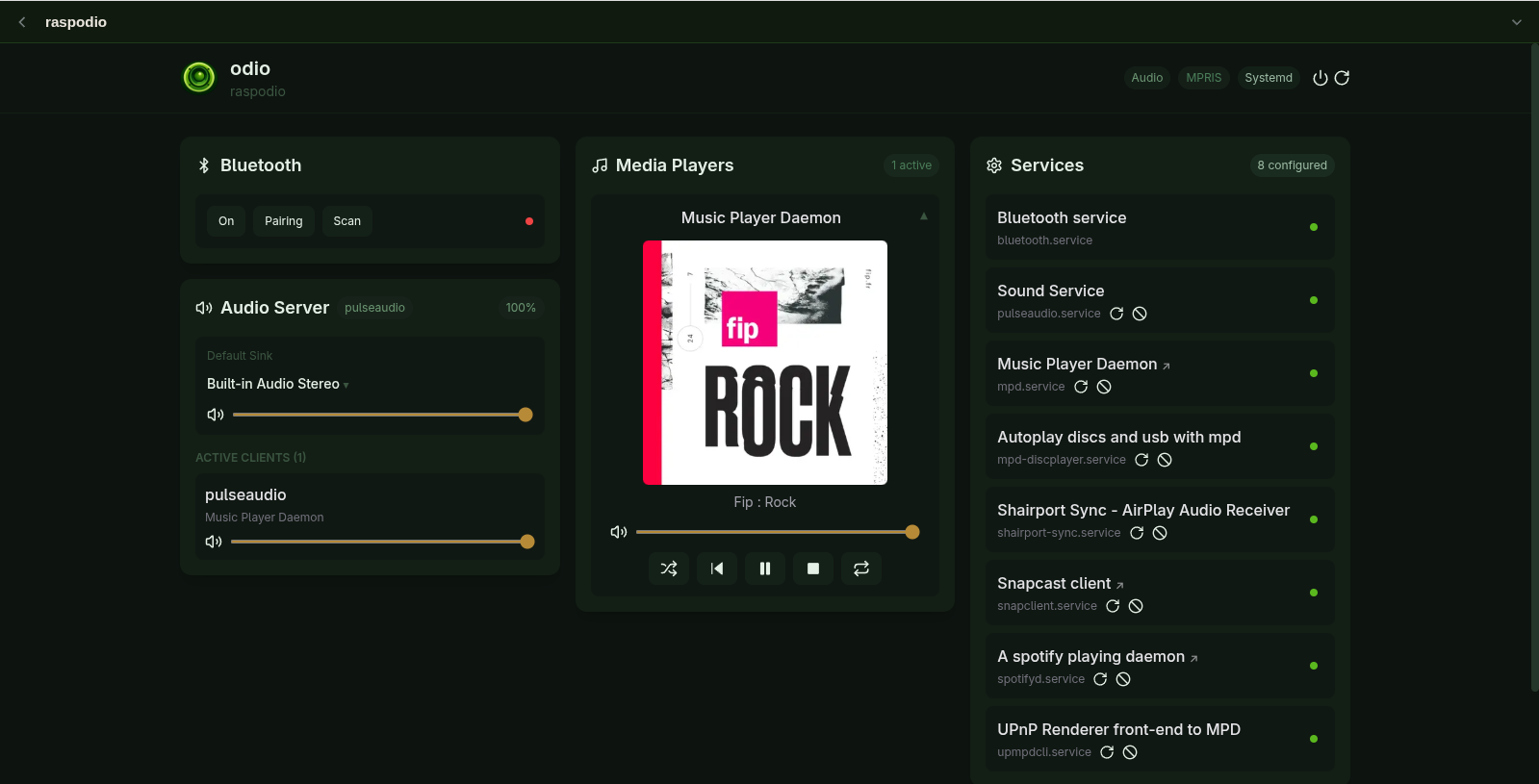Click the ACTIVE CLIENTS (1) label
The width and height of the screenshot is (1539, 784).
coord(250,458)
